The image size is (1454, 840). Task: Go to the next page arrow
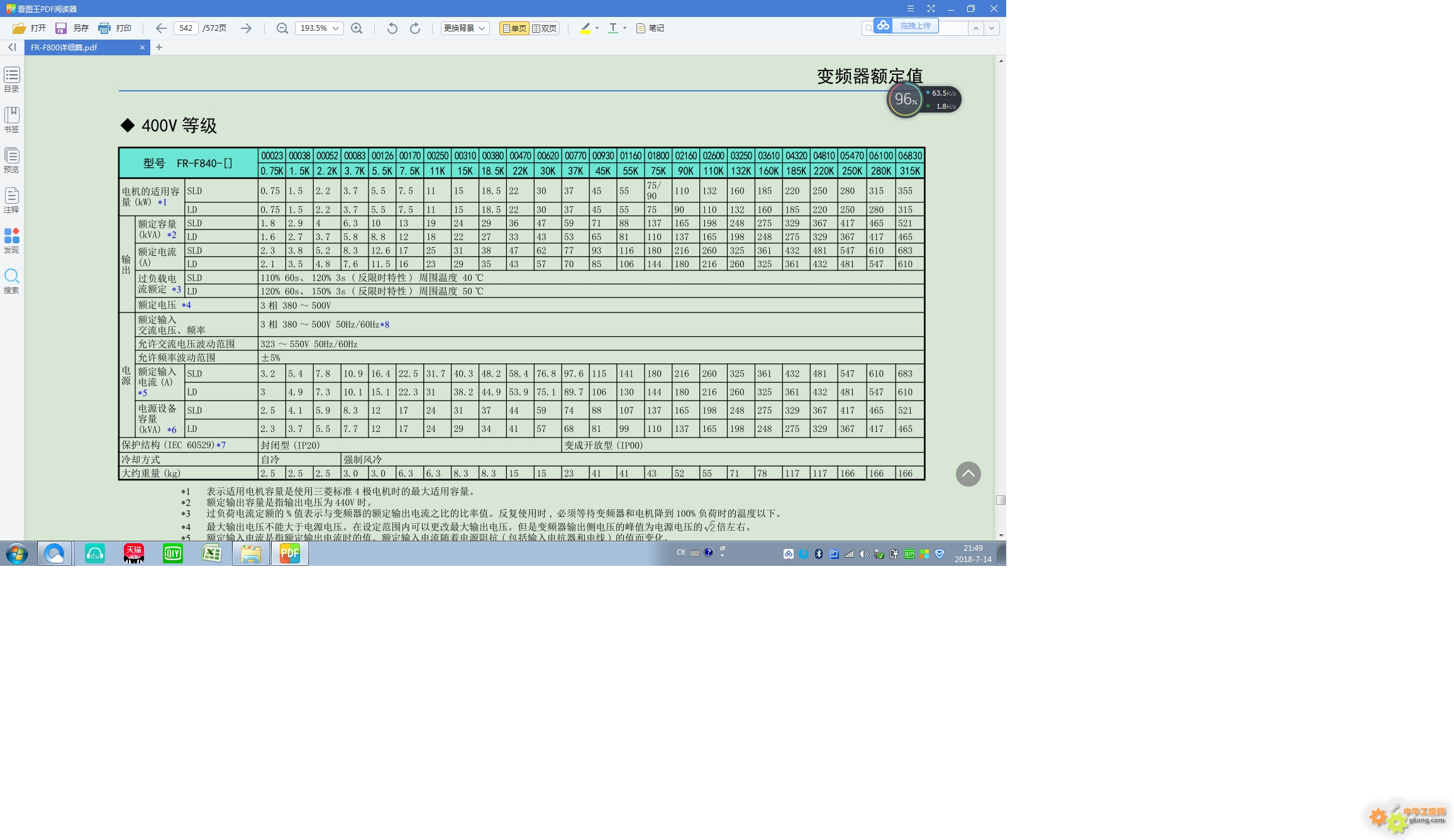click(246, 28)
